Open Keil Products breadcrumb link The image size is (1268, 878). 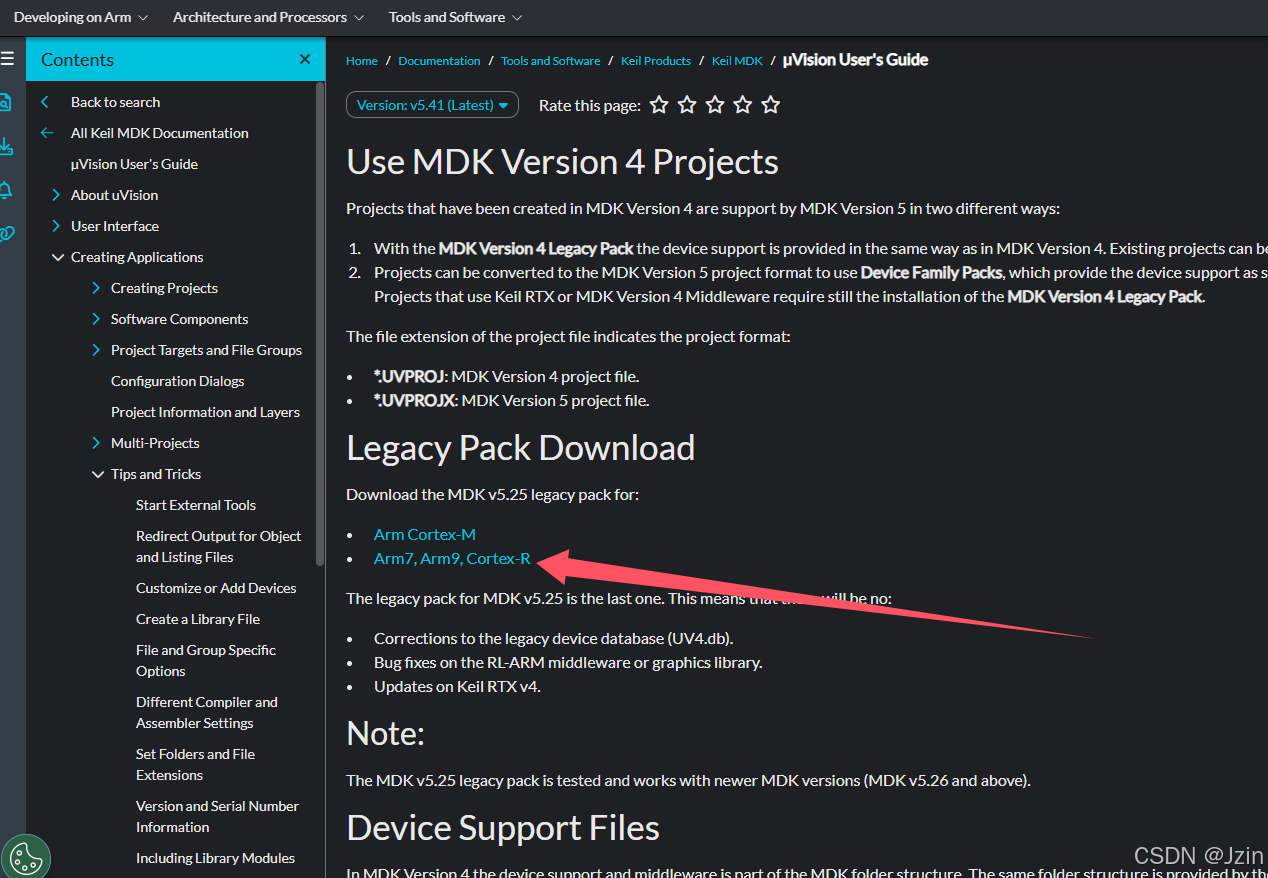[x=656, y=61]
